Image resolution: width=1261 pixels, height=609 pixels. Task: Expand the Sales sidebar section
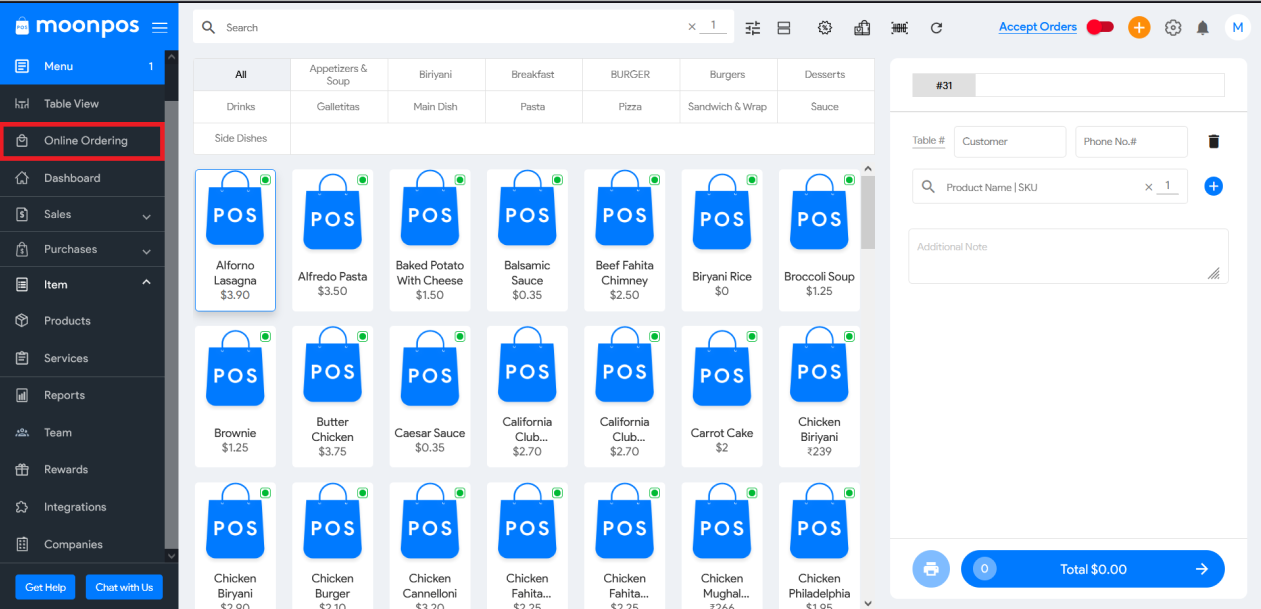146,215
